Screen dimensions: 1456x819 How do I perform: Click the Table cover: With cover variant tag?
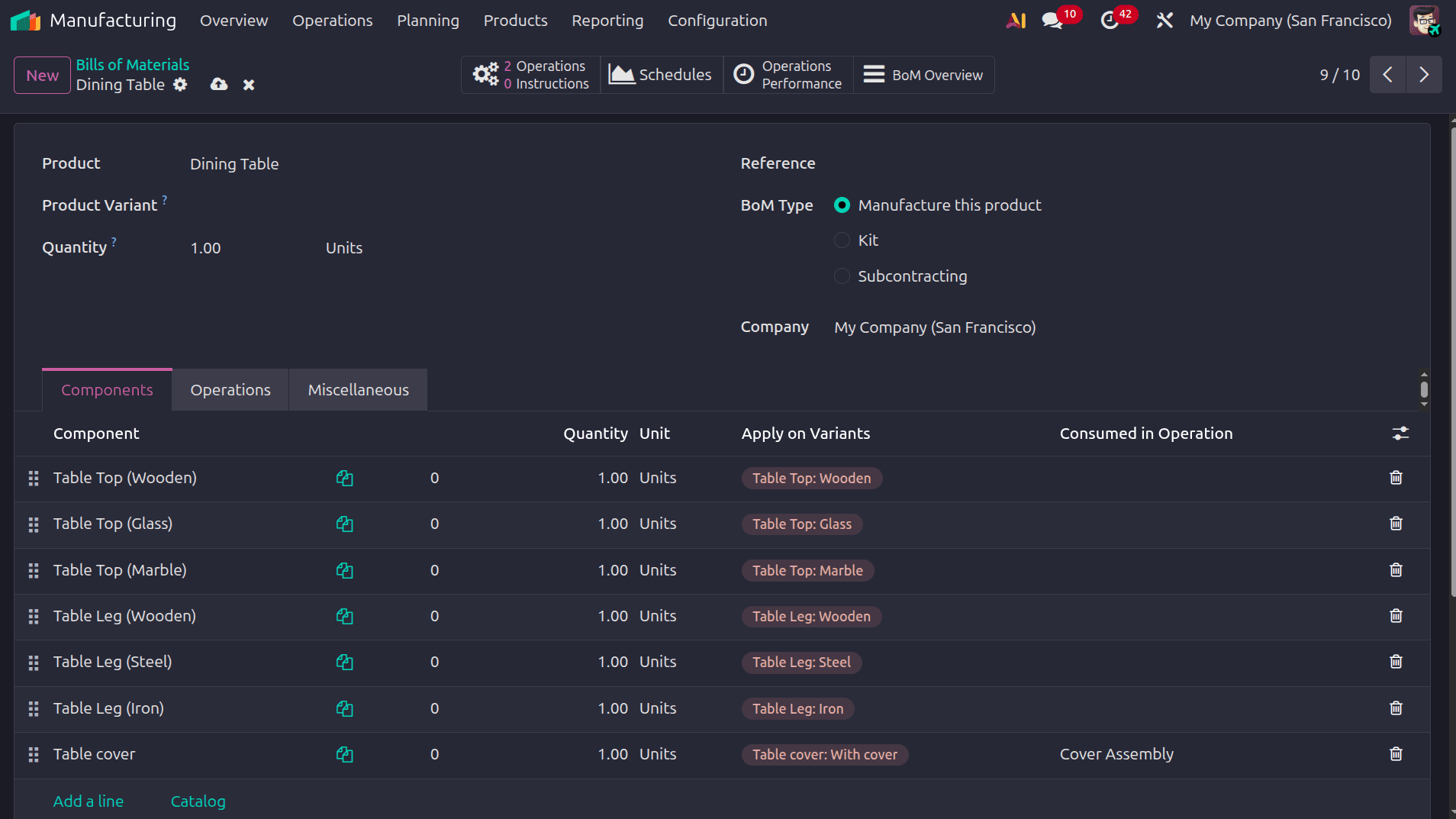point(825,755)
